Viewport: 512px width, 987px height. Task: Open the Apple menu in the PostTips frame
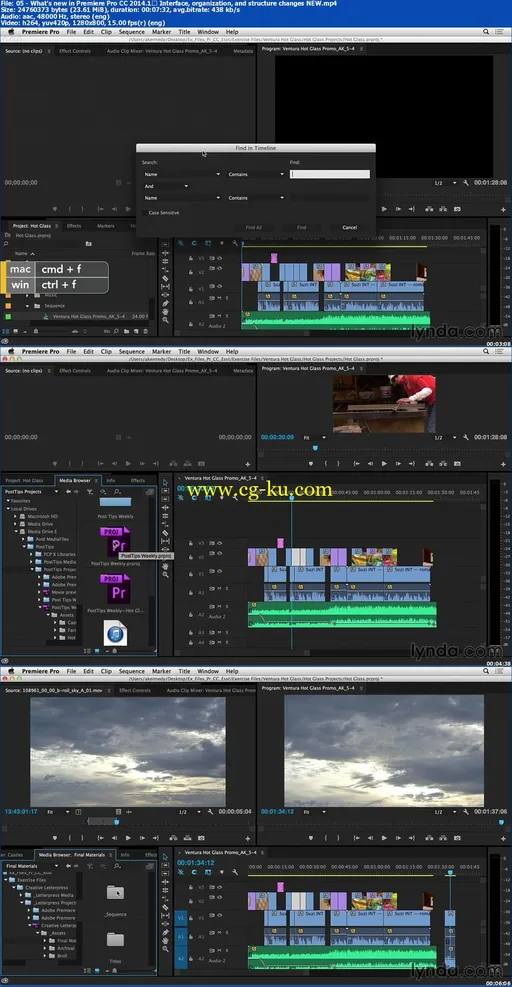click(x=10, y=351)
